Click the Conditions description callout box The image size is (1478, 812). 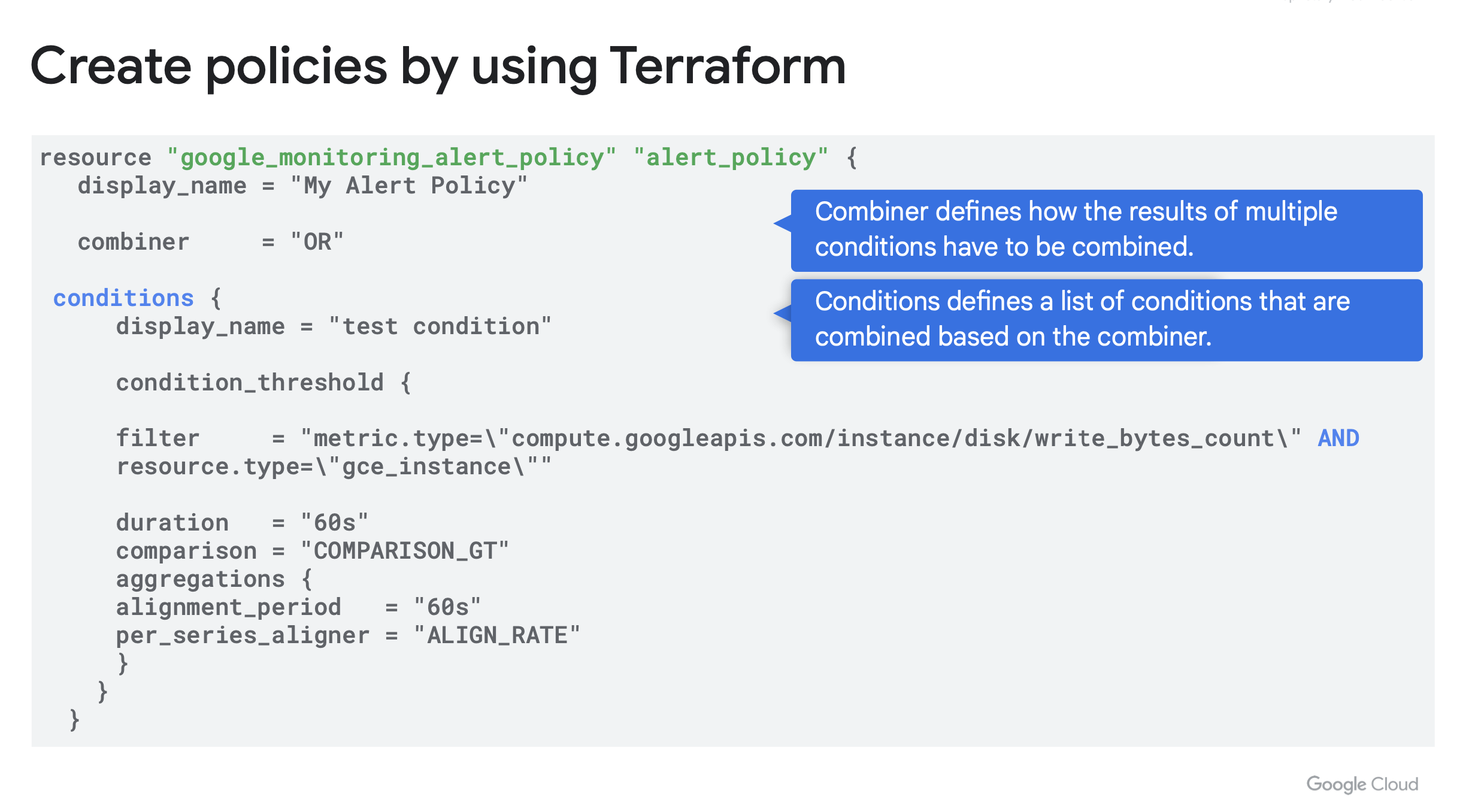pos(1106,320)
